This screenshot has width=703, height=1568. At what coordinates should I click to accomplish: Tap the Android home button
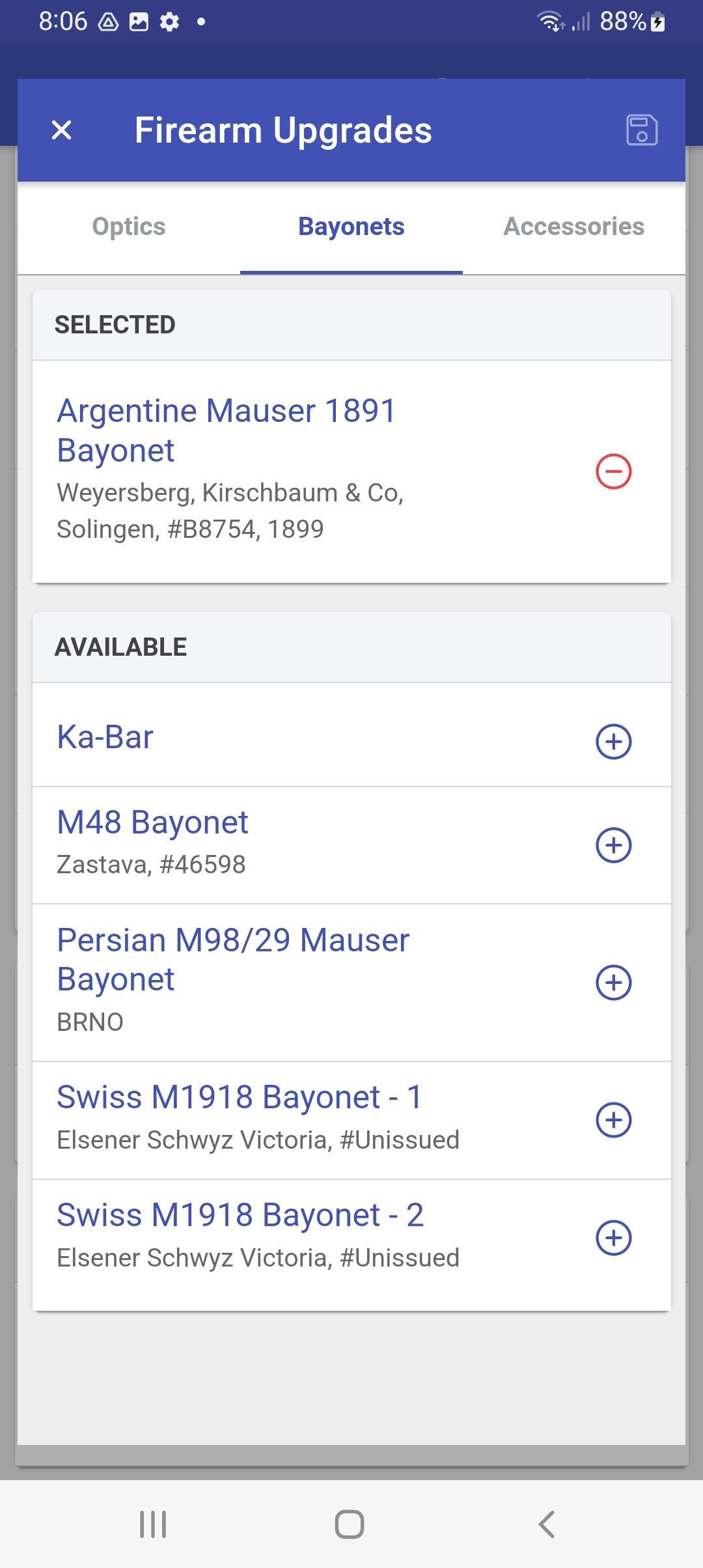coord(350,1524)
